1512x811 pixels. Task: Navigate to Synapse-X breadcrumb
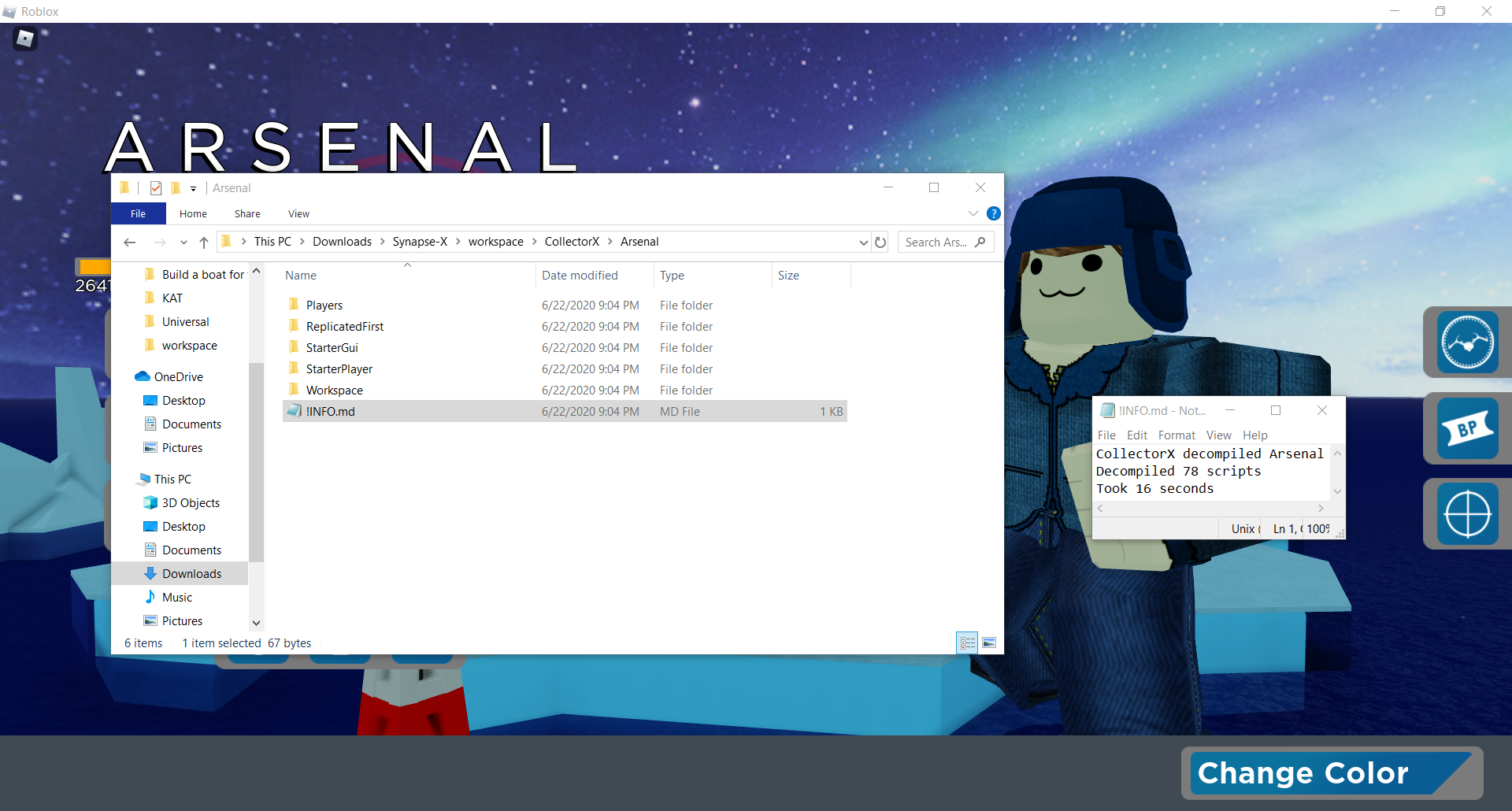pyautogui.click(x=420, y=242)
